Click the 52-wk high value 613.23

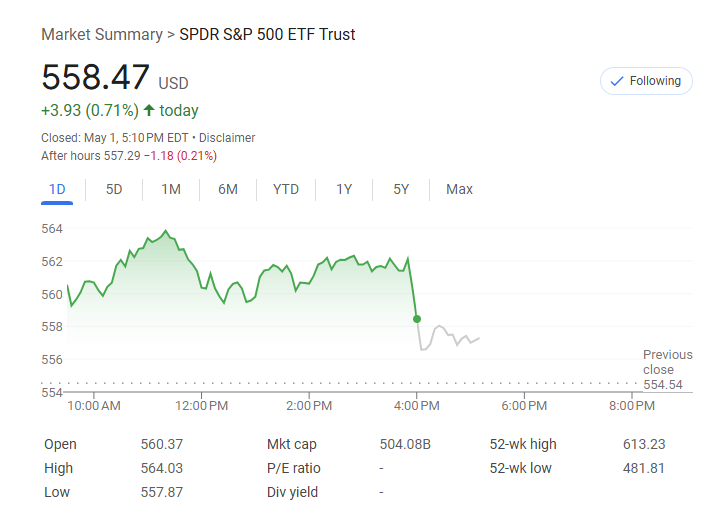coord(643,444)
